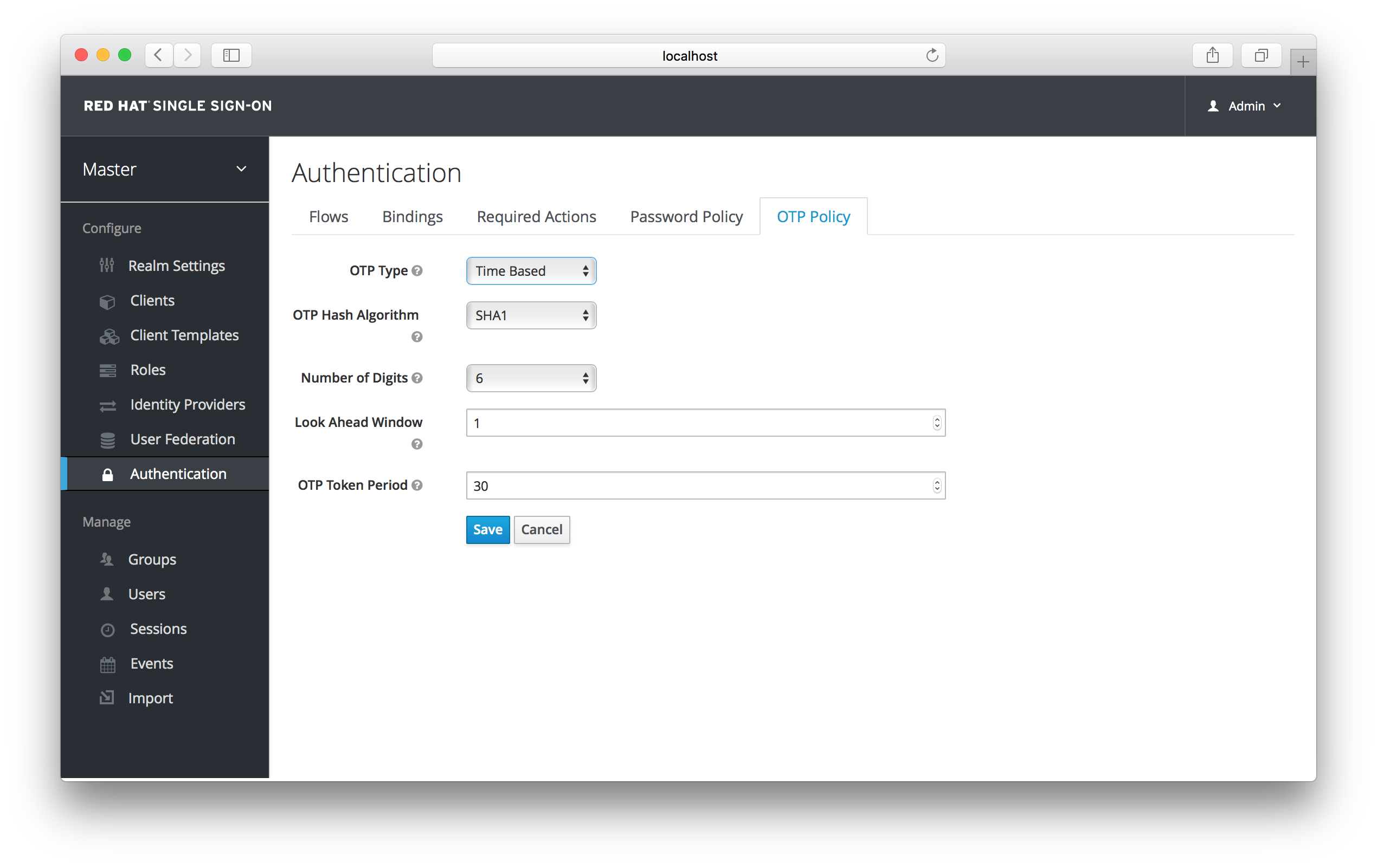Select the OTP Hash Algorithm dropdown
Screen dimensions: 1377x868
[x=530, y=315]
